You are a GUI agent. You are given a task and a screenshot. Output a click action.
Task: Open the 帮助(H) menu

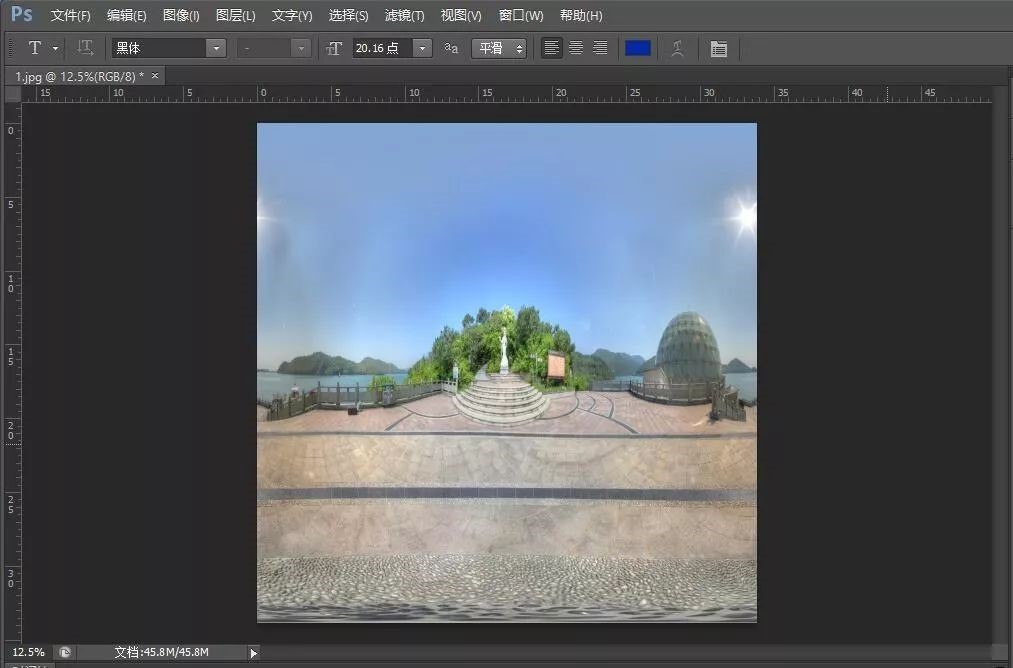click(581, 16)
